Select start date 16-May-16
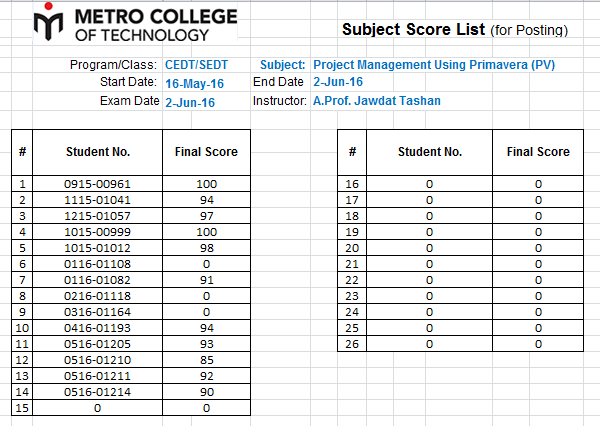The height and width of the screenshot is (426, 600). (194, 83)
